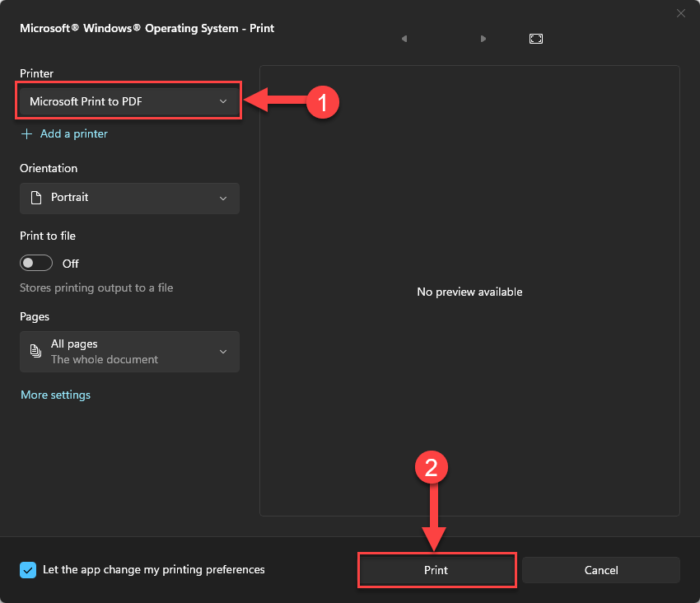Click the Printer label
The image size is (700, 603).
pyautogui.click(x=37, y=74)
